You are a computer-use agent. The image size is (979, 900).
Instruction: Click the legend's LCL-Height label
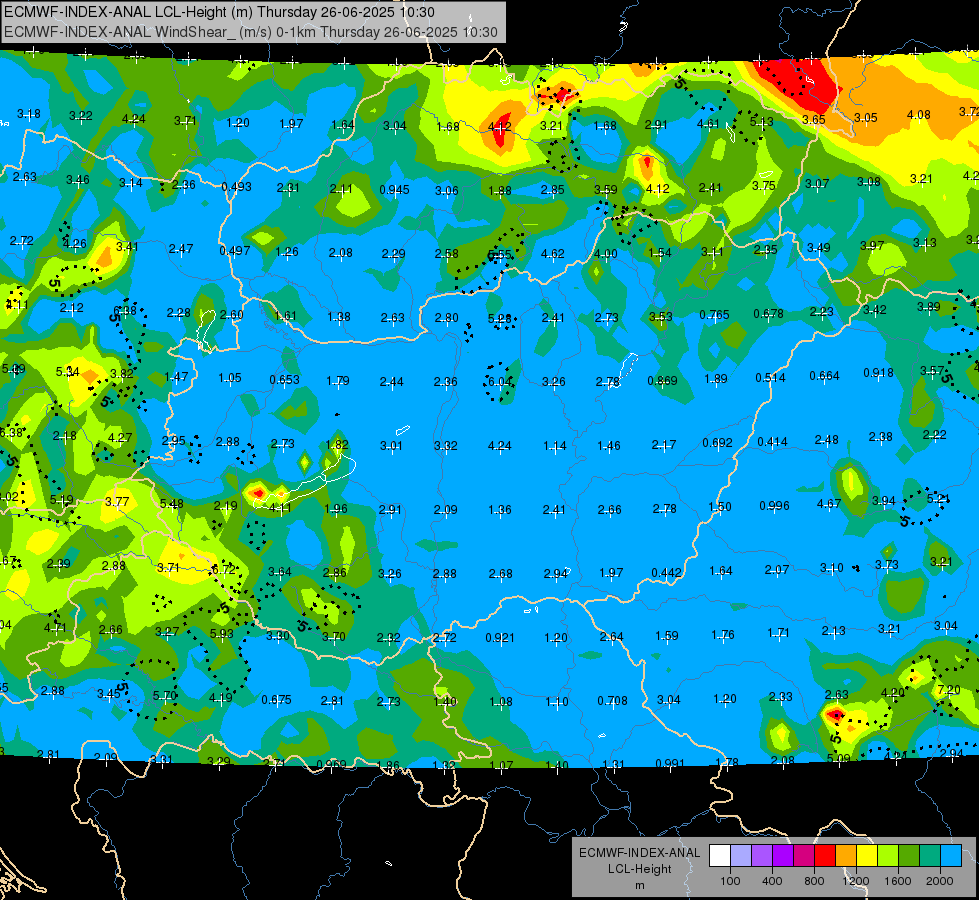pyautogui.click(x=639, y=869)
